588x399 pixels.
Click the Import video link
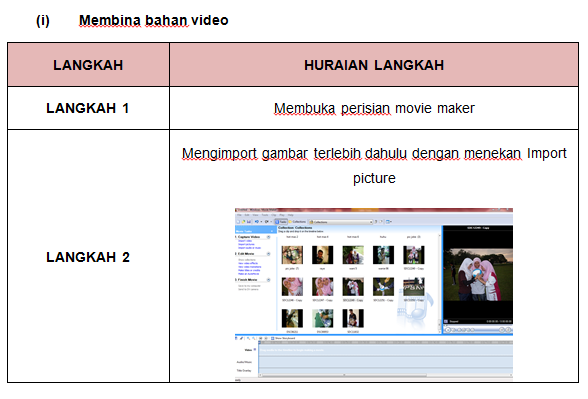(x=245, y=241)
